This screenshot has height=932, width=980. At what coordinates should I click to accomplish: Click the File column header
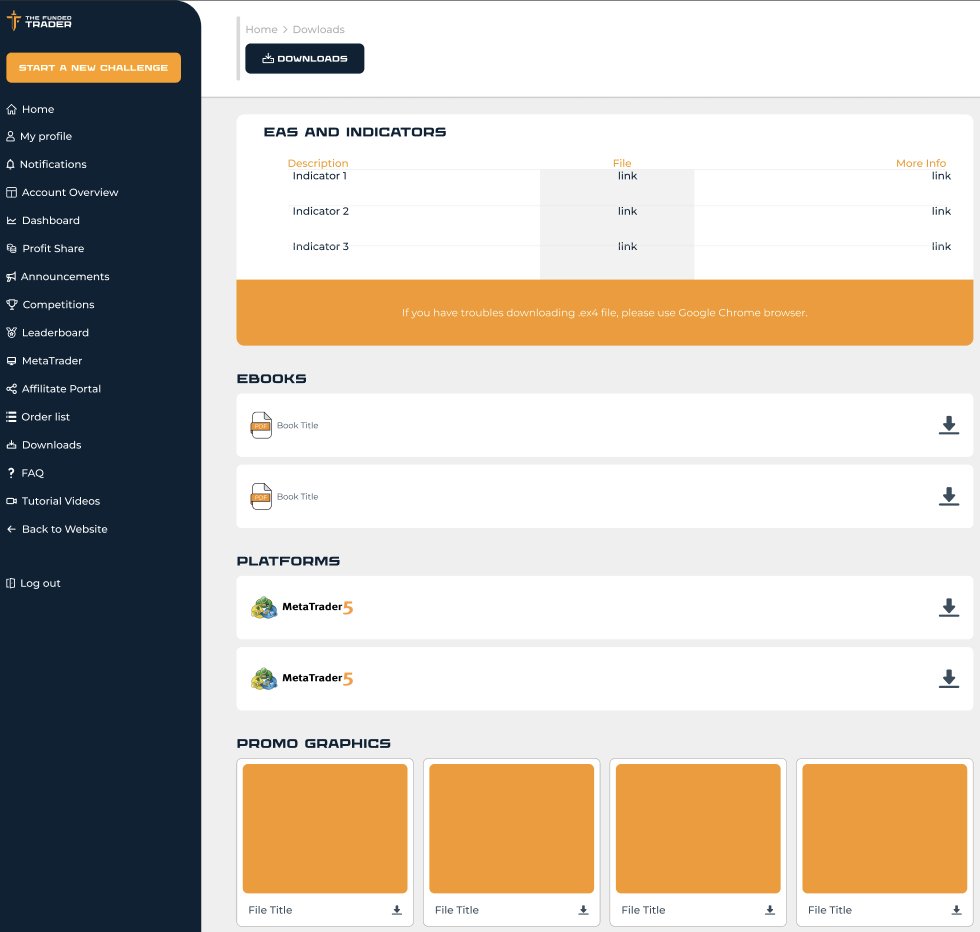[622, 163]
